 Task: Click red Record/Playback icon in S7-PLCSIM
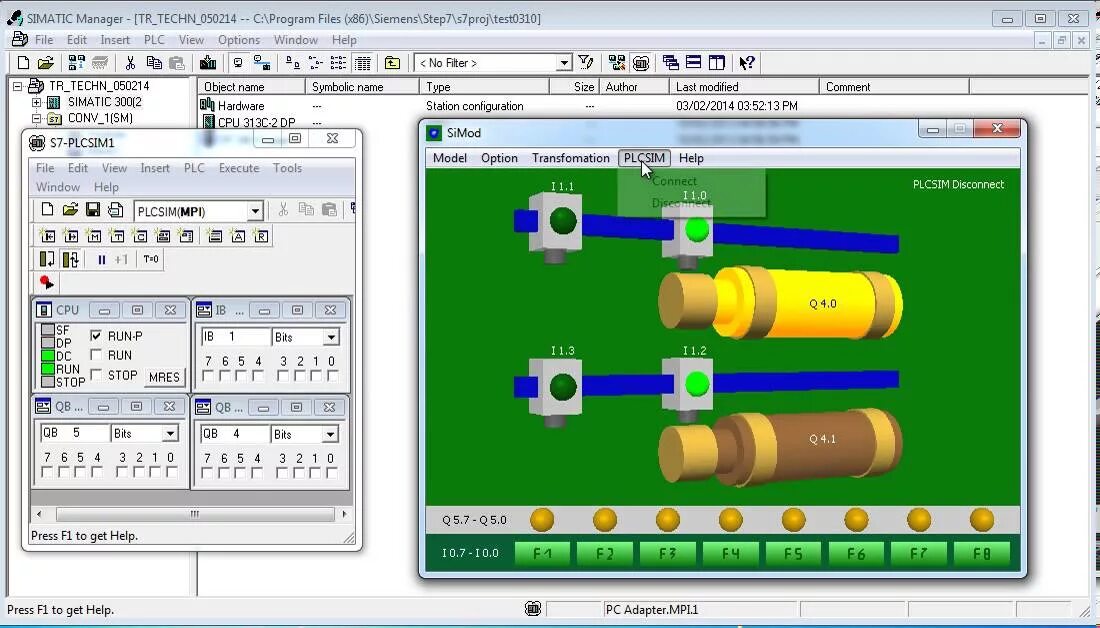click(46, 283)
